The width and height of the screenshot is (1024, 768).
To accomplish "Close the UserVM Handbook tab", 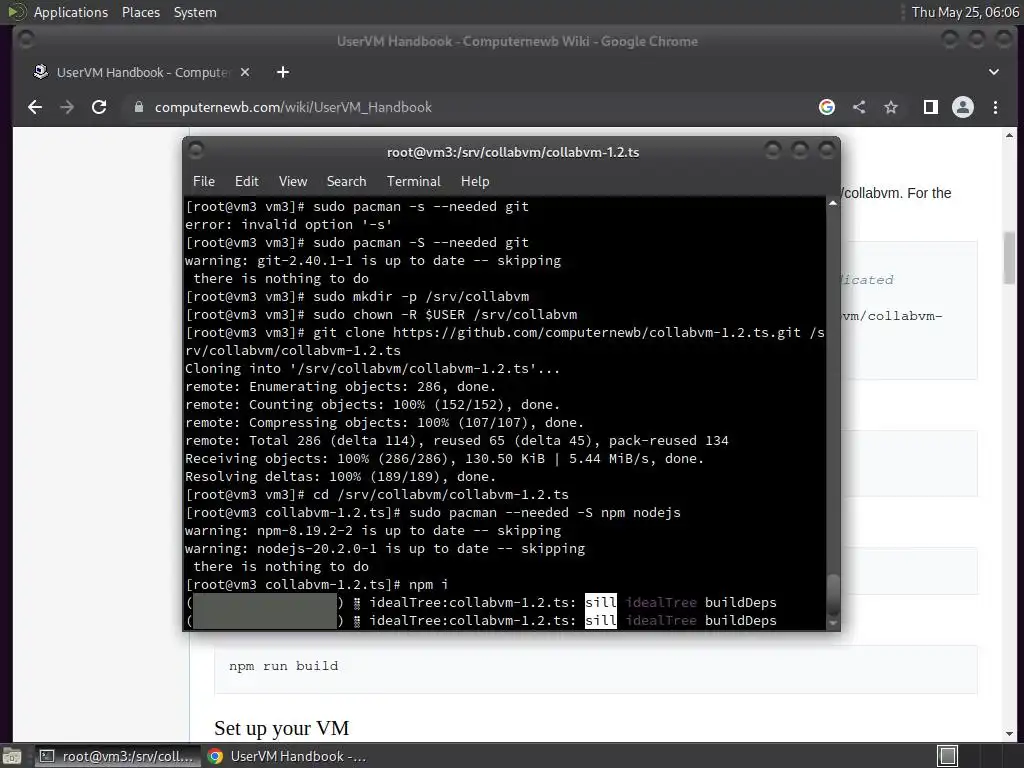I will (x=245, y=72).
